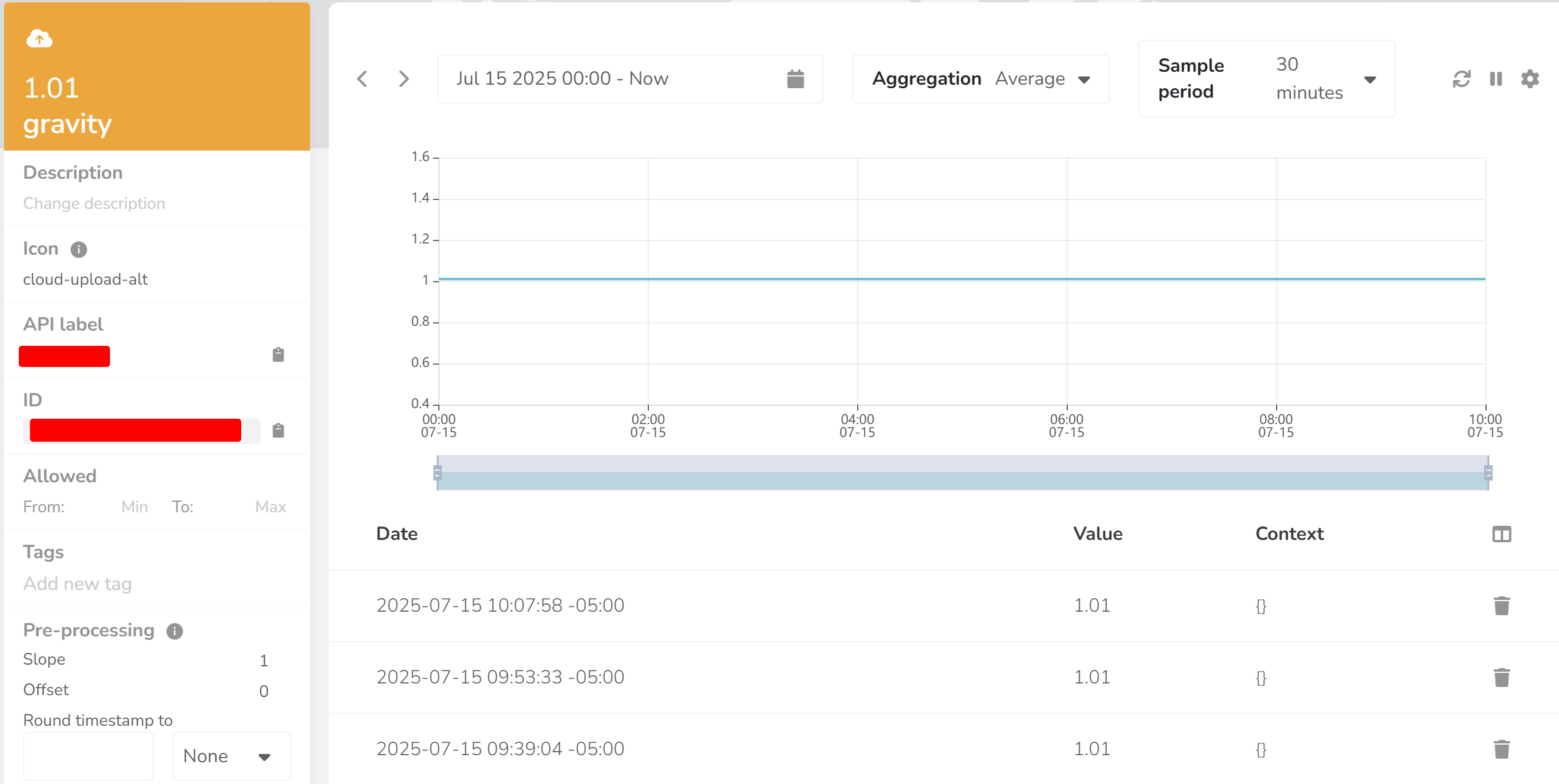Click left handle of chart range slider

(x=438, y=473)
